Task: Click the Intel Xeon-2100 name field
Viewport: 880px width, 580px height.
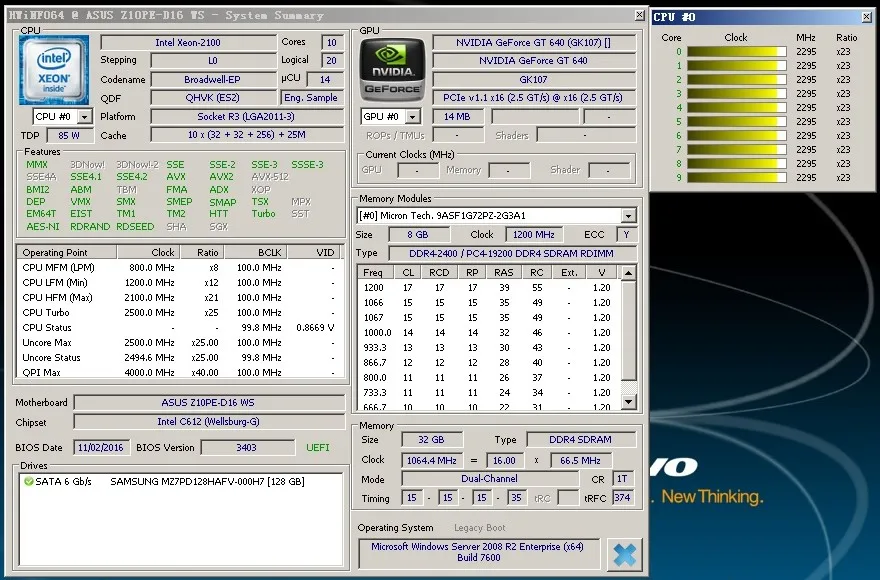Action: tap(188, 43)
